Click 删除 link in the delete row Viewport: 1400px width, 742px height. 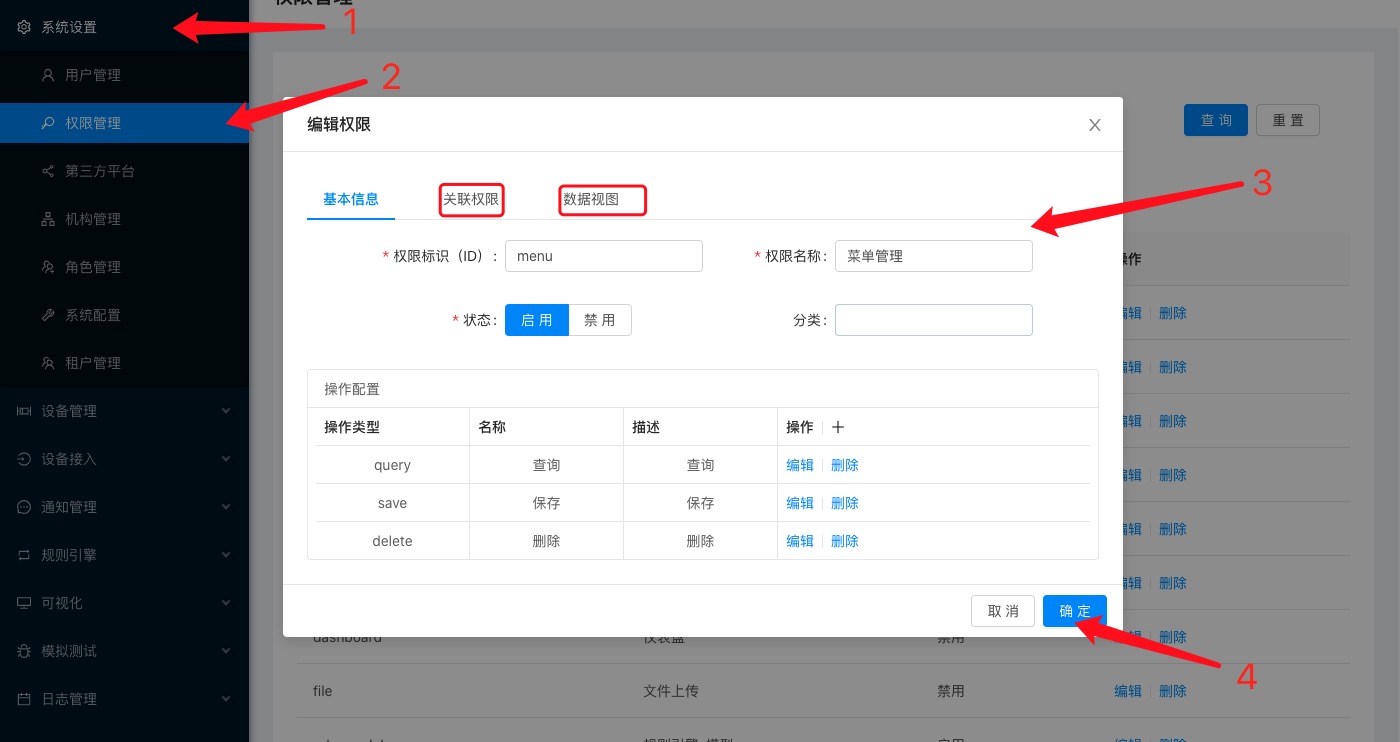pos(845,541)
